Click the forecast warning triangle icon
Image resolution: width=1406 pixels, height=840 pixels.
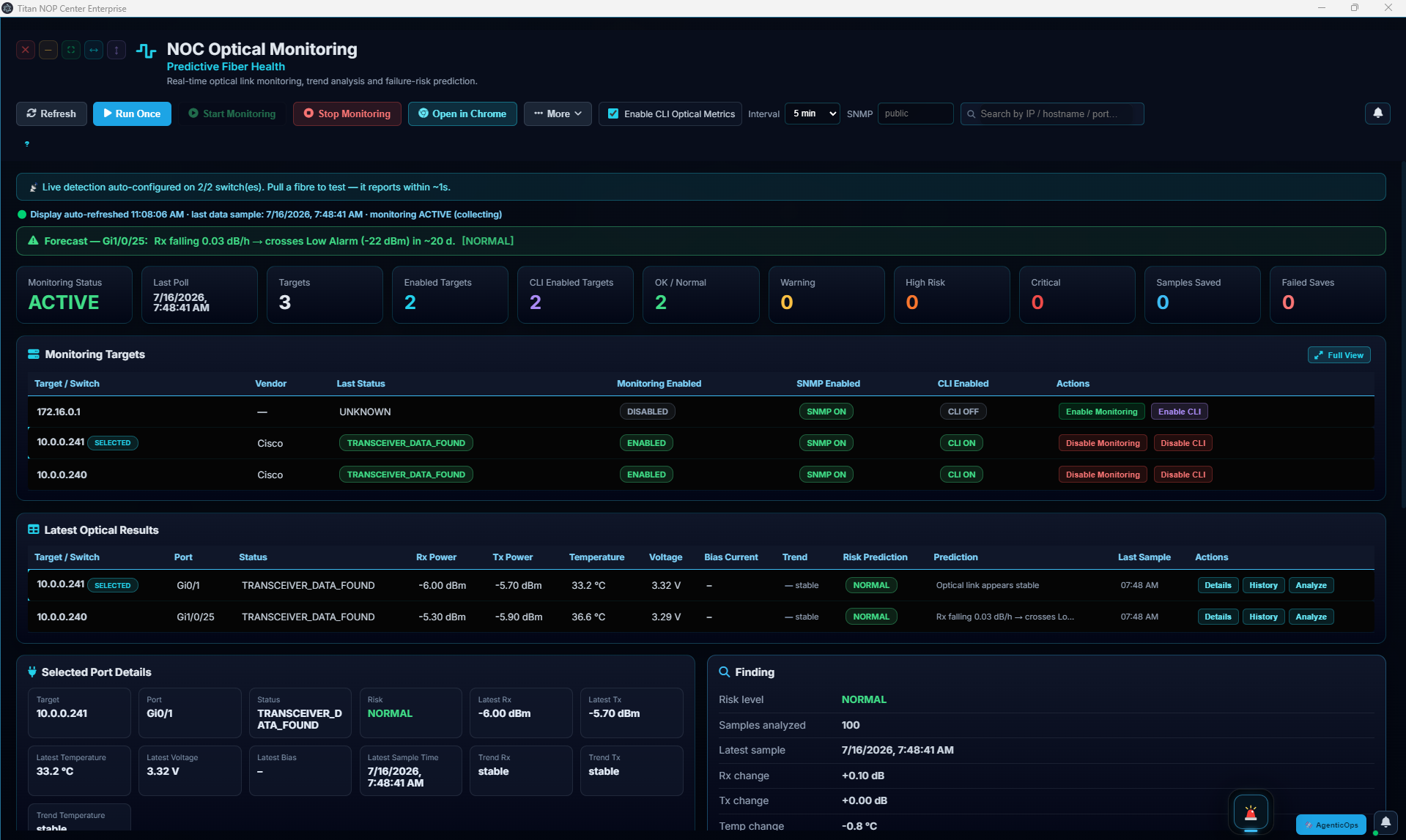coord(33,241)
